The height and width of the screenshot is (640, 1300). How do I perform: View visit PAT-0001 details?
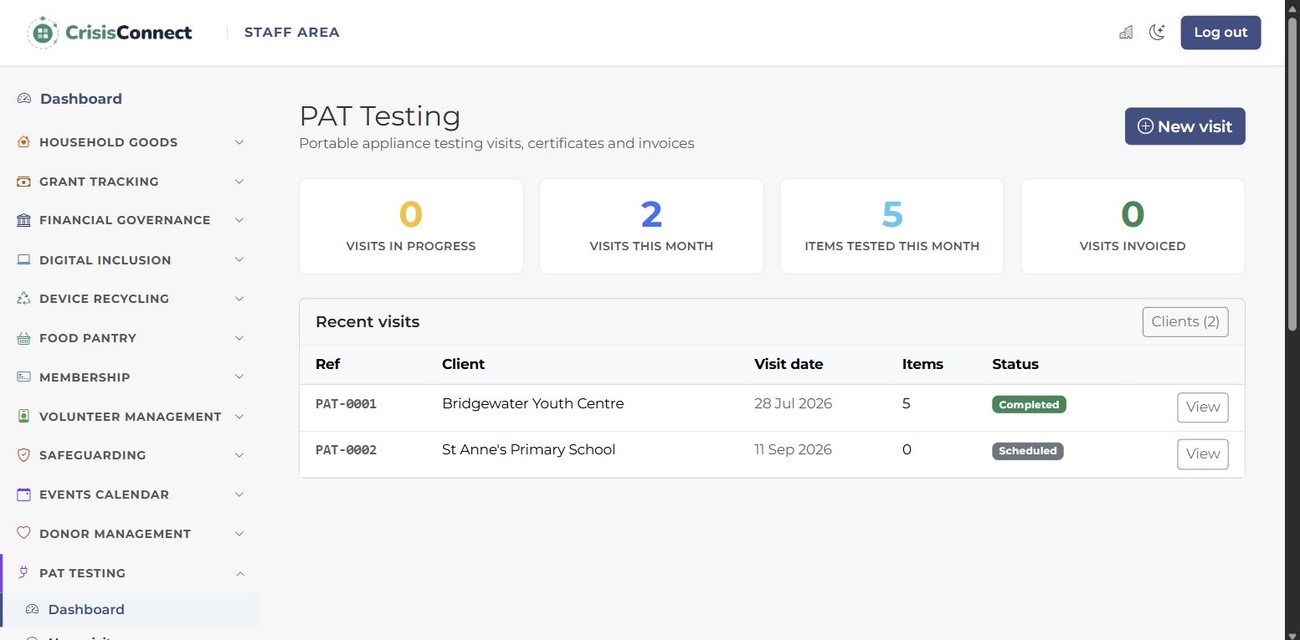[x=1202, y=407]
